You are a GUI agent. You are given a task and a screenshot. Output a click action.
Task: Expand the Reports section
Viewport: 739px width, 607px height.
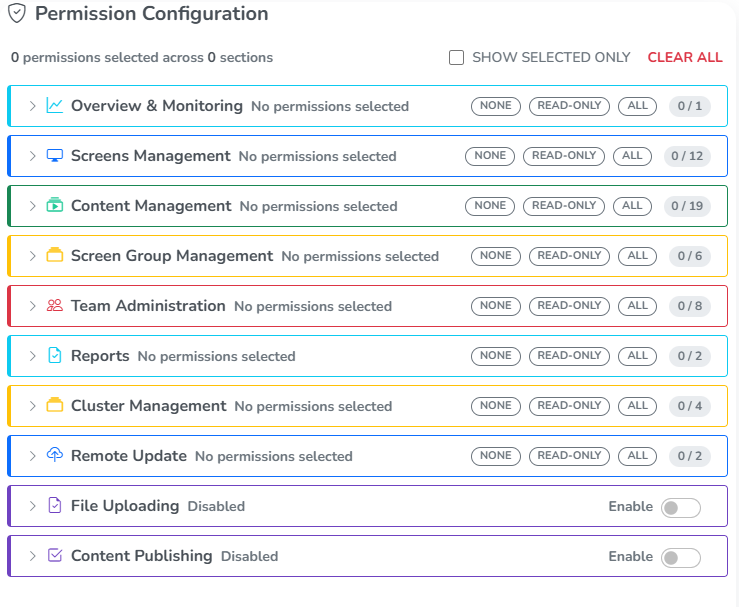[33, 356]
